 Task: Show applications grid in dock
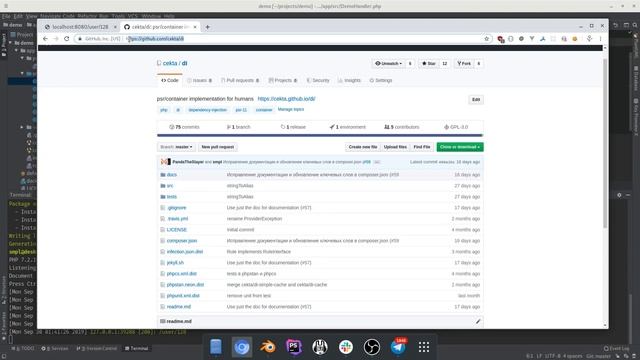pos(424,347)
